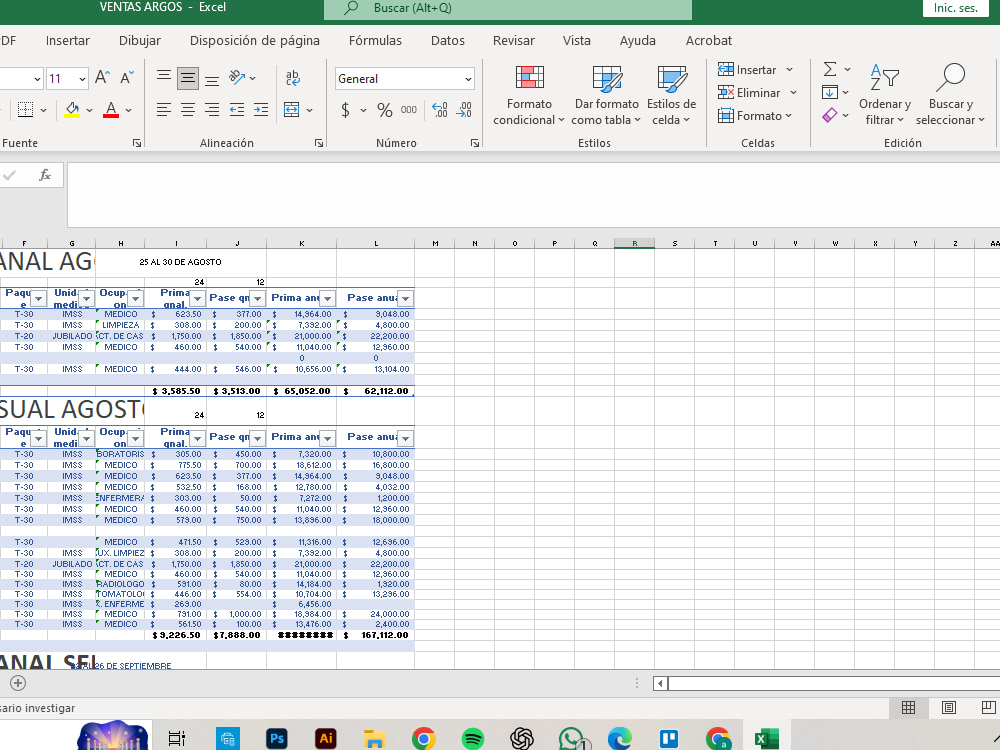
Task: Apply top vertical alignment
Action: (164, 78)
